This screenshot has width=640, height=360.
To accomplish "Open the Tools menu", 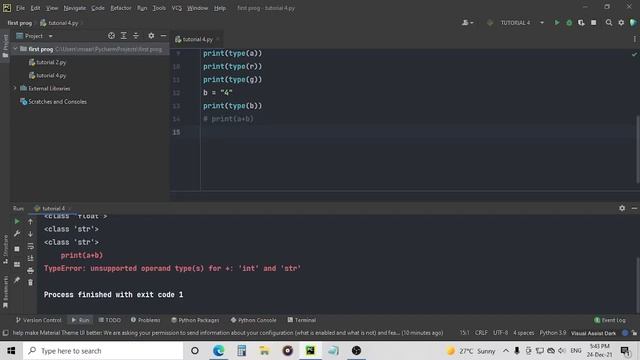I will 159,8.
